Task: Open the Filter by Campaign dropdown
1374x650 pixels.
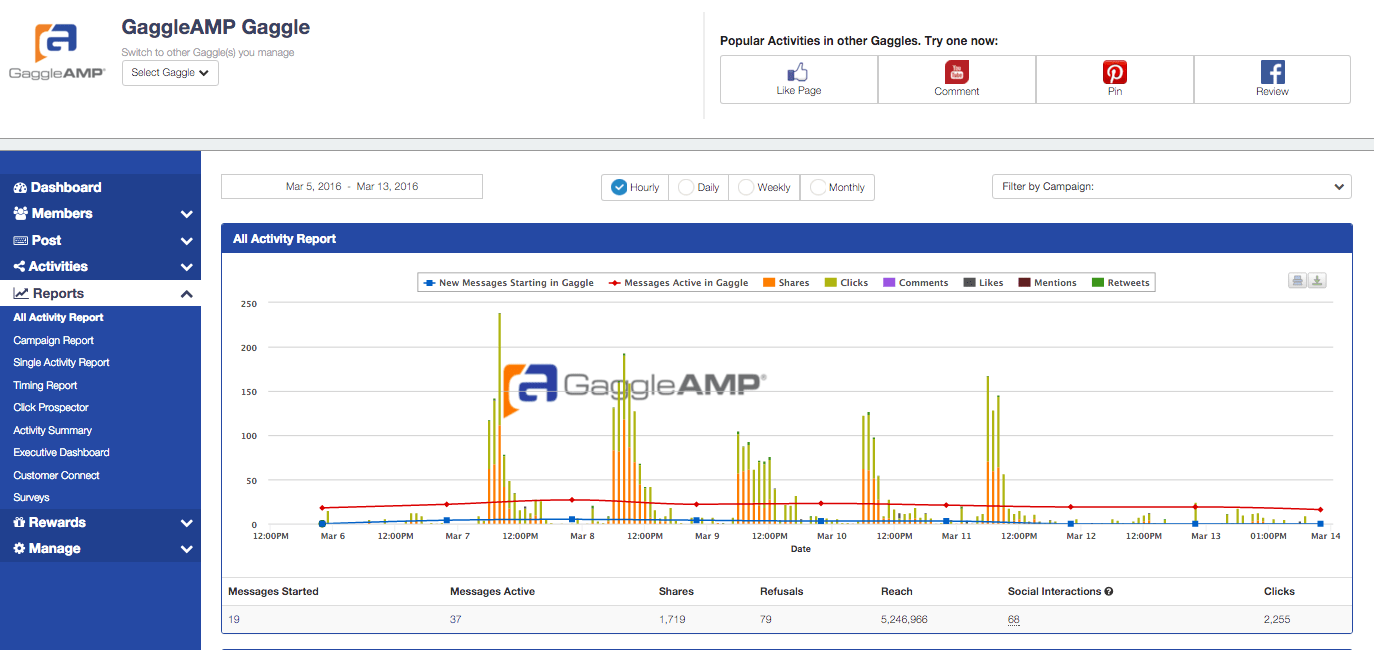Action: (x=1171, y=187)
